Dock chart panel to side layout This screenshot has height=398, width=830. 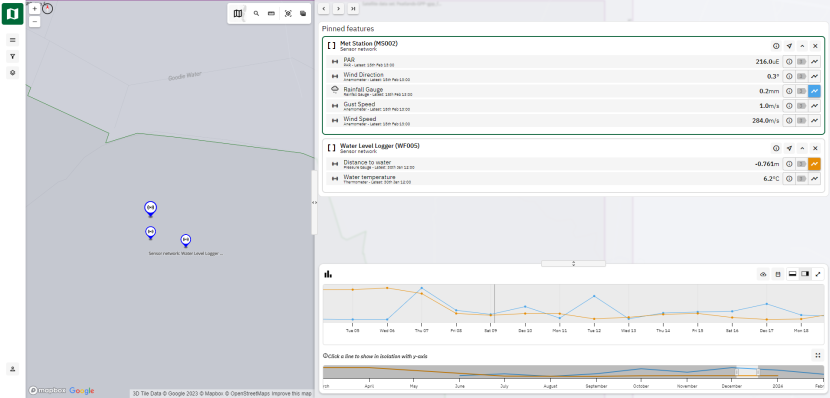[x=805, y=274]
